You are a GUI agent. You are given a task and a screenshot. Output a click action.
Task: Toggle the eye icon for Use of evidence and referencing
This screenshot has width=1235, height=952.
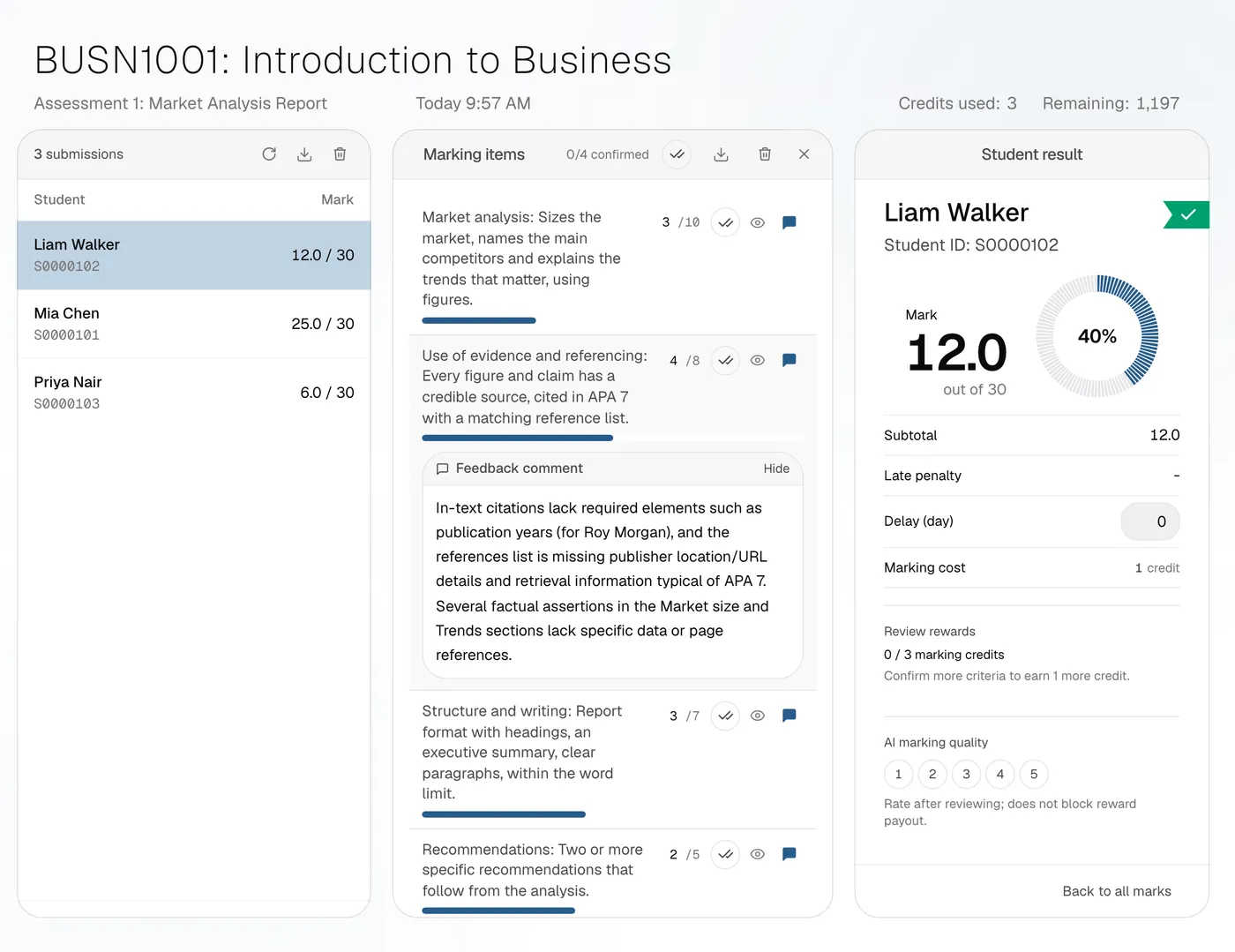click(x=757, y=360)
